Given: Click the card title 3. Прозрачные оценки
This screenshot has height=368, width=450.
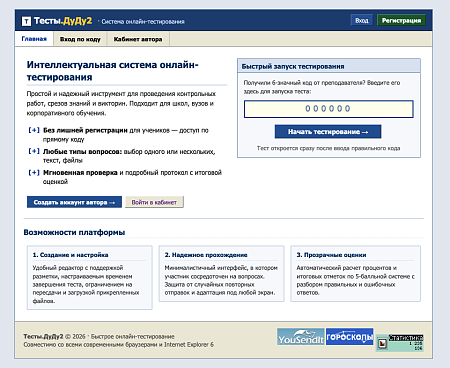Looking at the screenshot, I should point(331,255).
